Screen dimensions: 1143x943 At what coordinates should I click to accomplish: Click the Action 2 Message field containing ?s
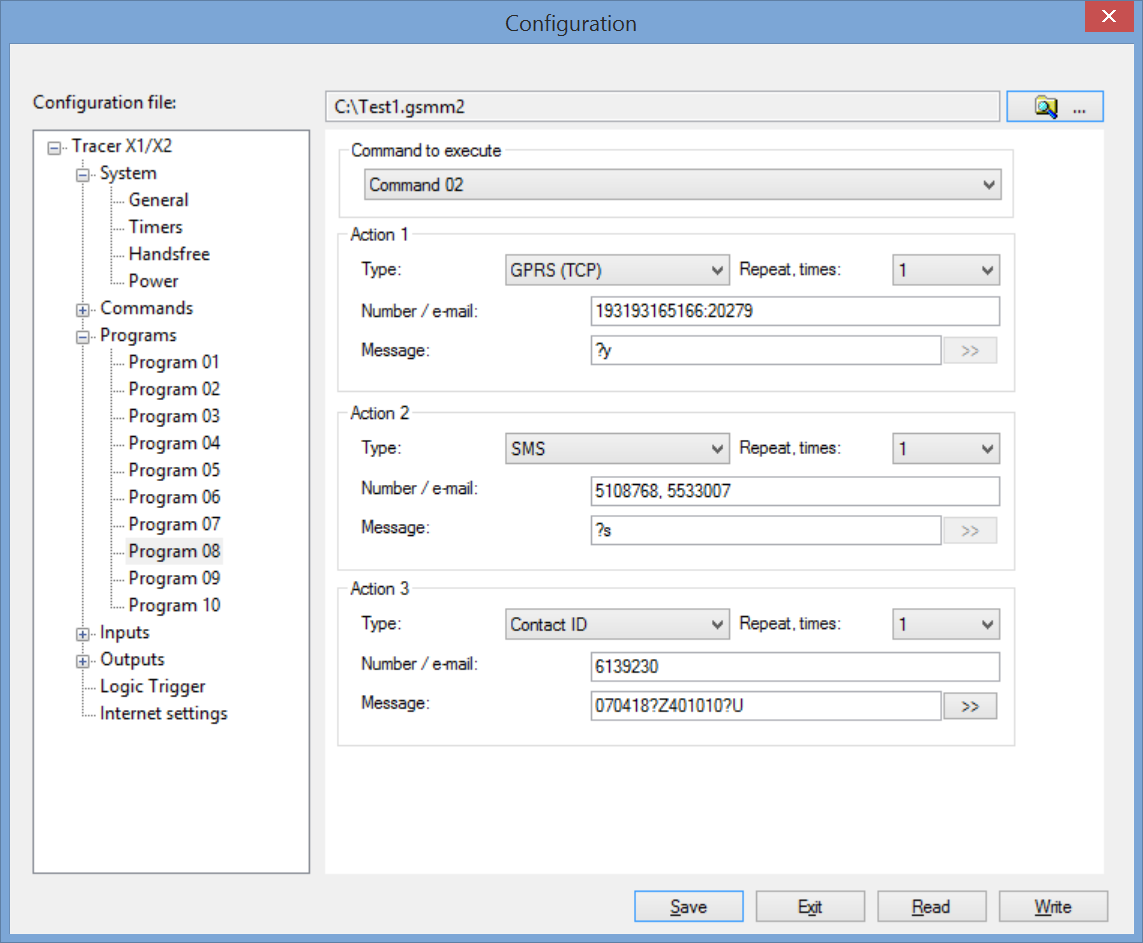pos(766,531)
